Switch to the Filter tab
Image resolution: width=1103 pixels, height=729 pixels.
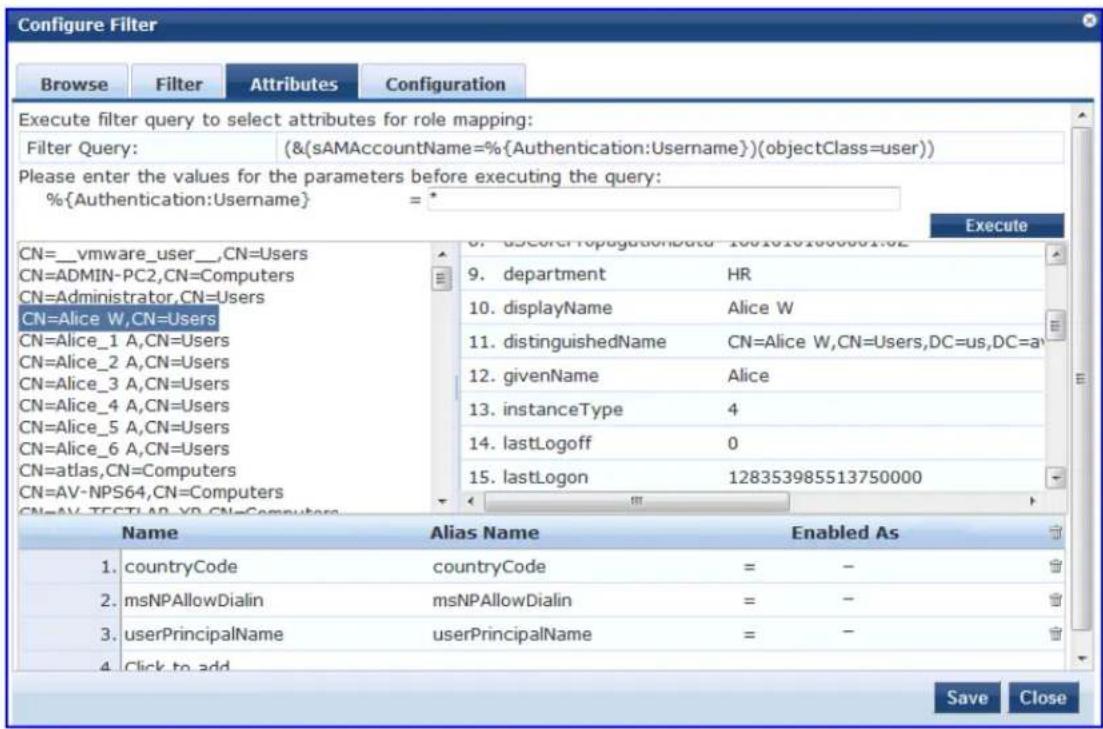coord(178,83)
